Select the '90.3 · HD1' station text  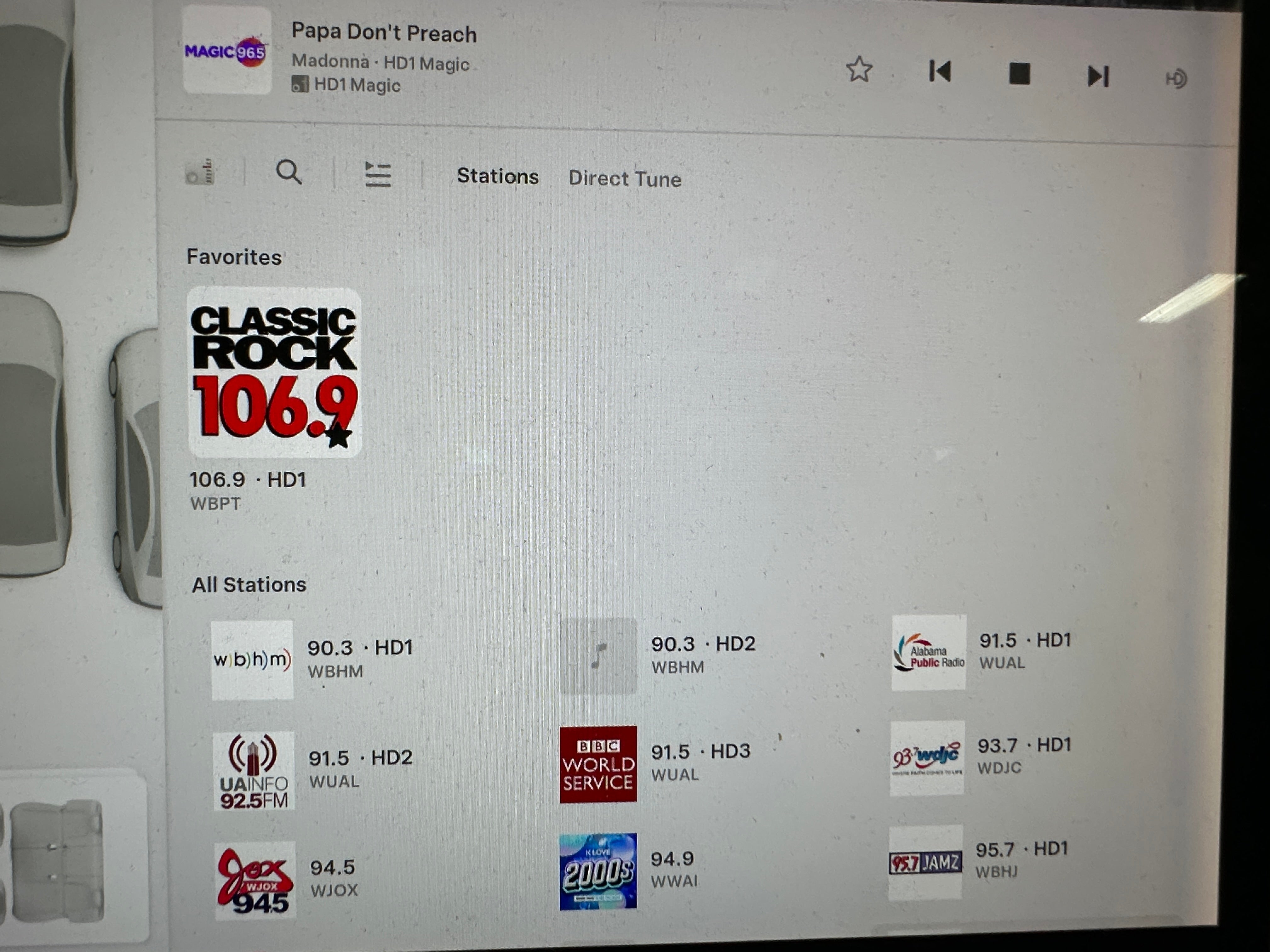pyautogui.click(x=360, y=648)
